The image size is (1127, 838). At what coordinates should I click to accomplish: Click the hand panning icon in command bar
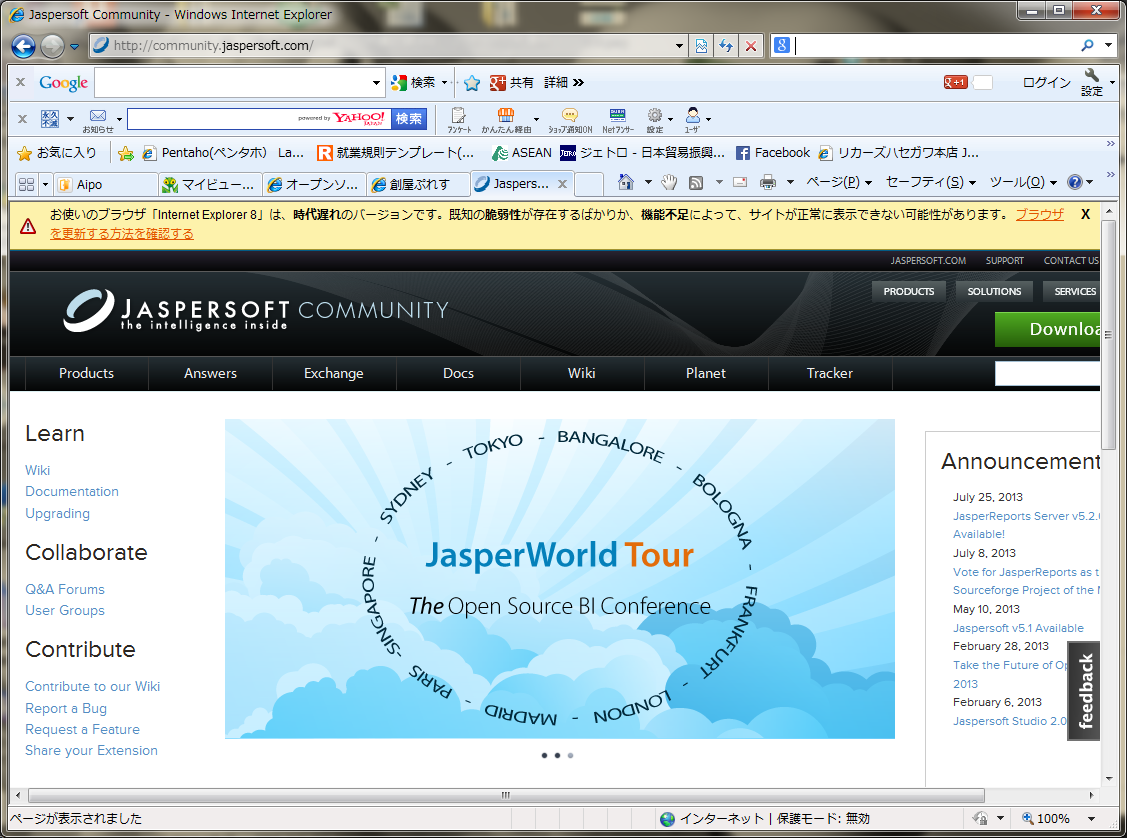coord(669,183)
